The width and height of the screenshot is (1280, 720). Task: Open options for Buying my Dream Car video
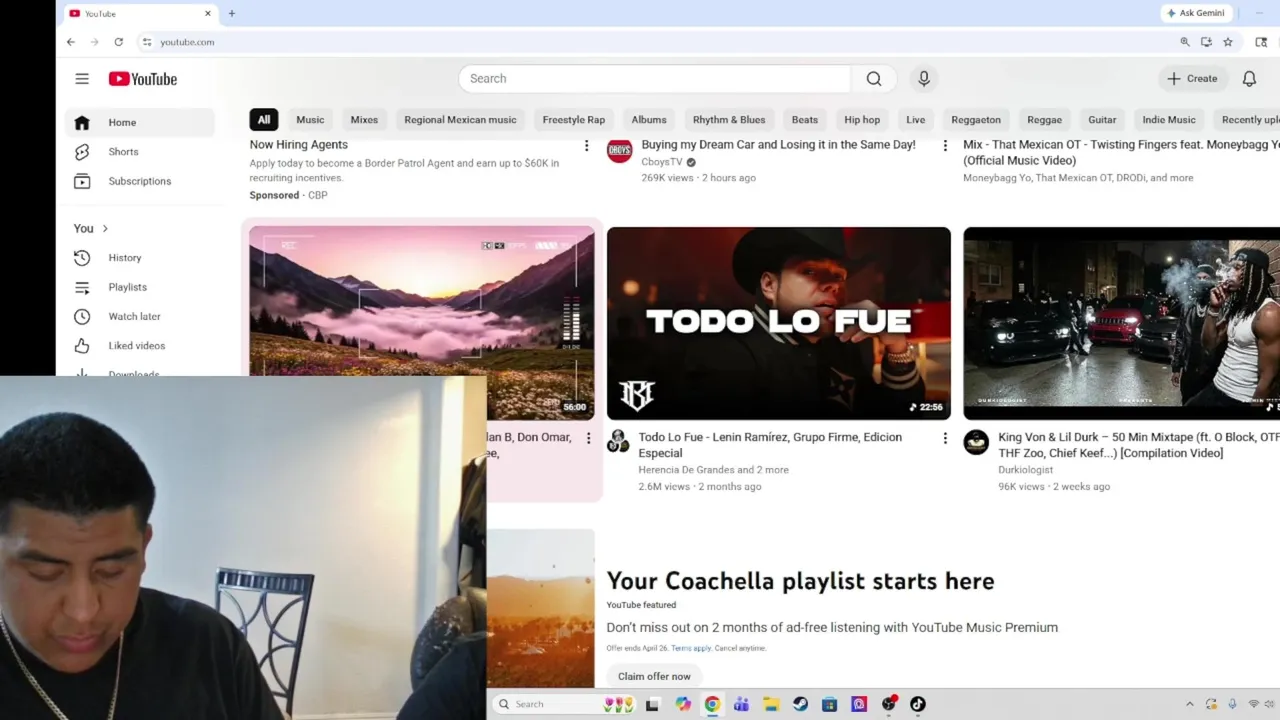pos(945,146)
